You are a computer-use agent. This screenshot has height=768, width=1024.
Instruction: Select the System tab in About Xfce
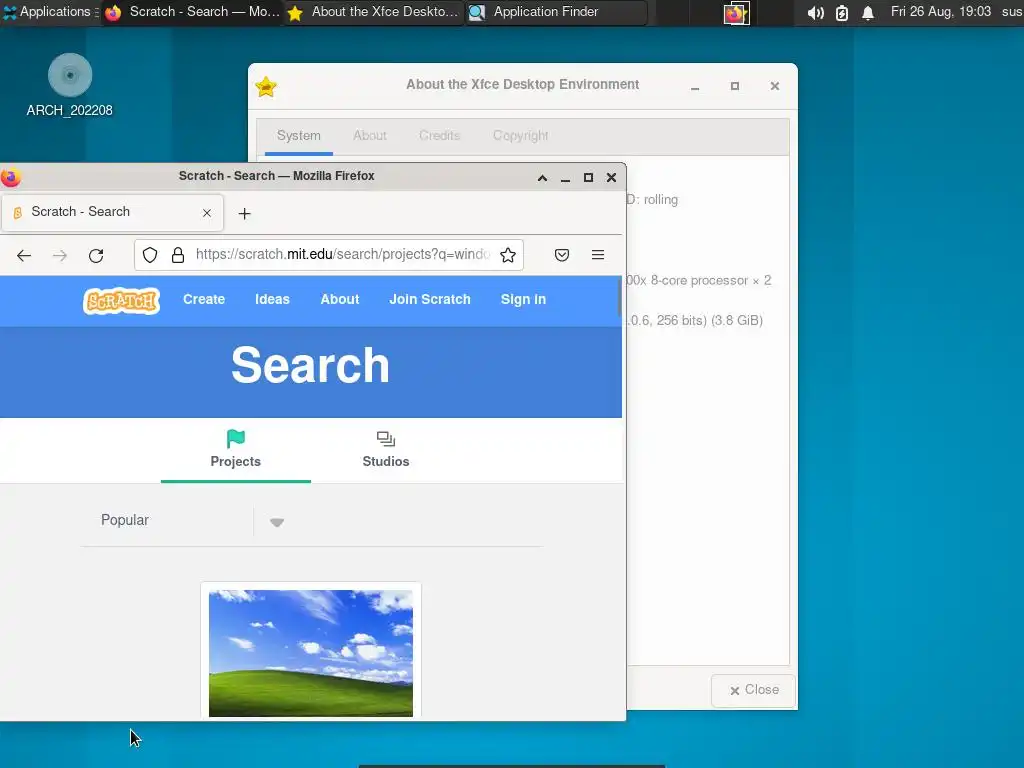coord(298,136)
